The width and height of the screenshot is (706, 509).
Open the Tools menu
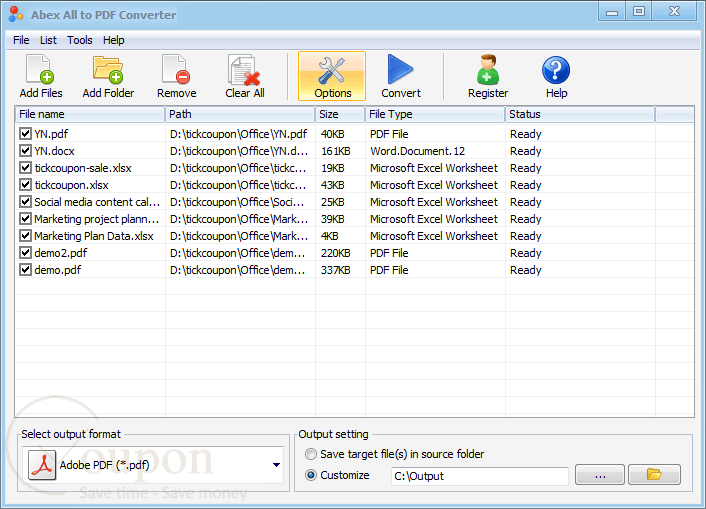[x=80, y=40]
